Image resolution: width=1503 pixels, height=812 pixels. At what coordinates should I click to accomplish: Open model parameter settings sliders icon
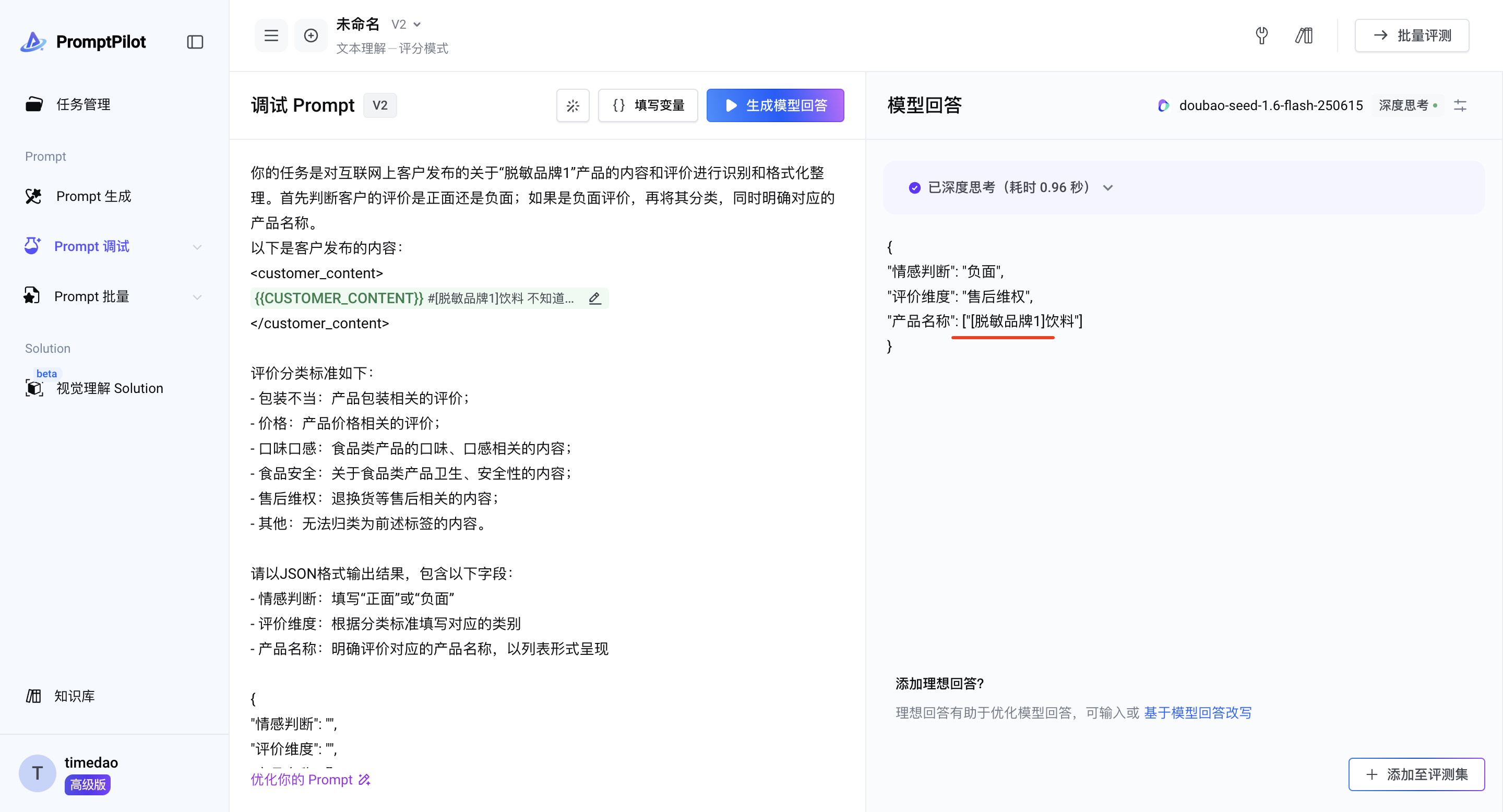[1460, 105]
